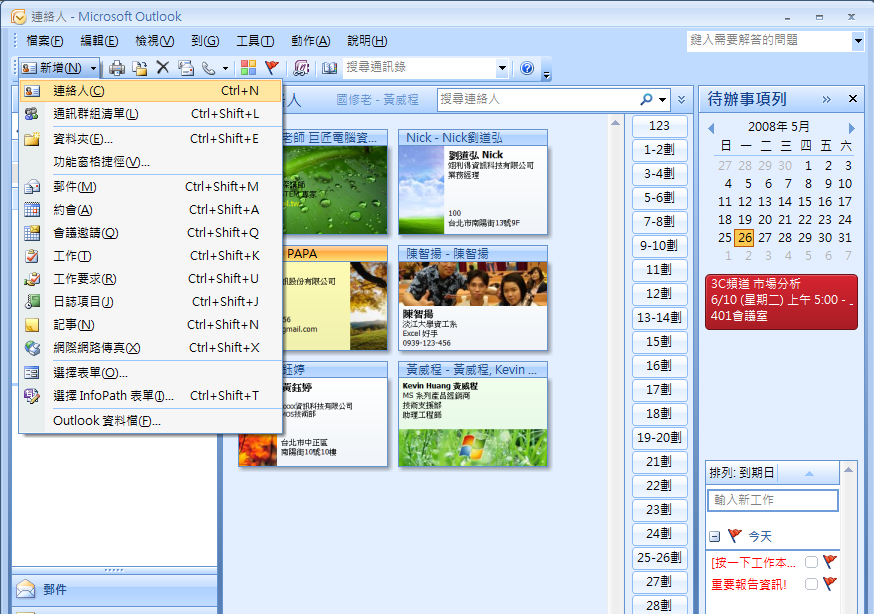Choose 通訊群組清單(L) from the menu
This screenshot has height=614, width=874.
150,114
